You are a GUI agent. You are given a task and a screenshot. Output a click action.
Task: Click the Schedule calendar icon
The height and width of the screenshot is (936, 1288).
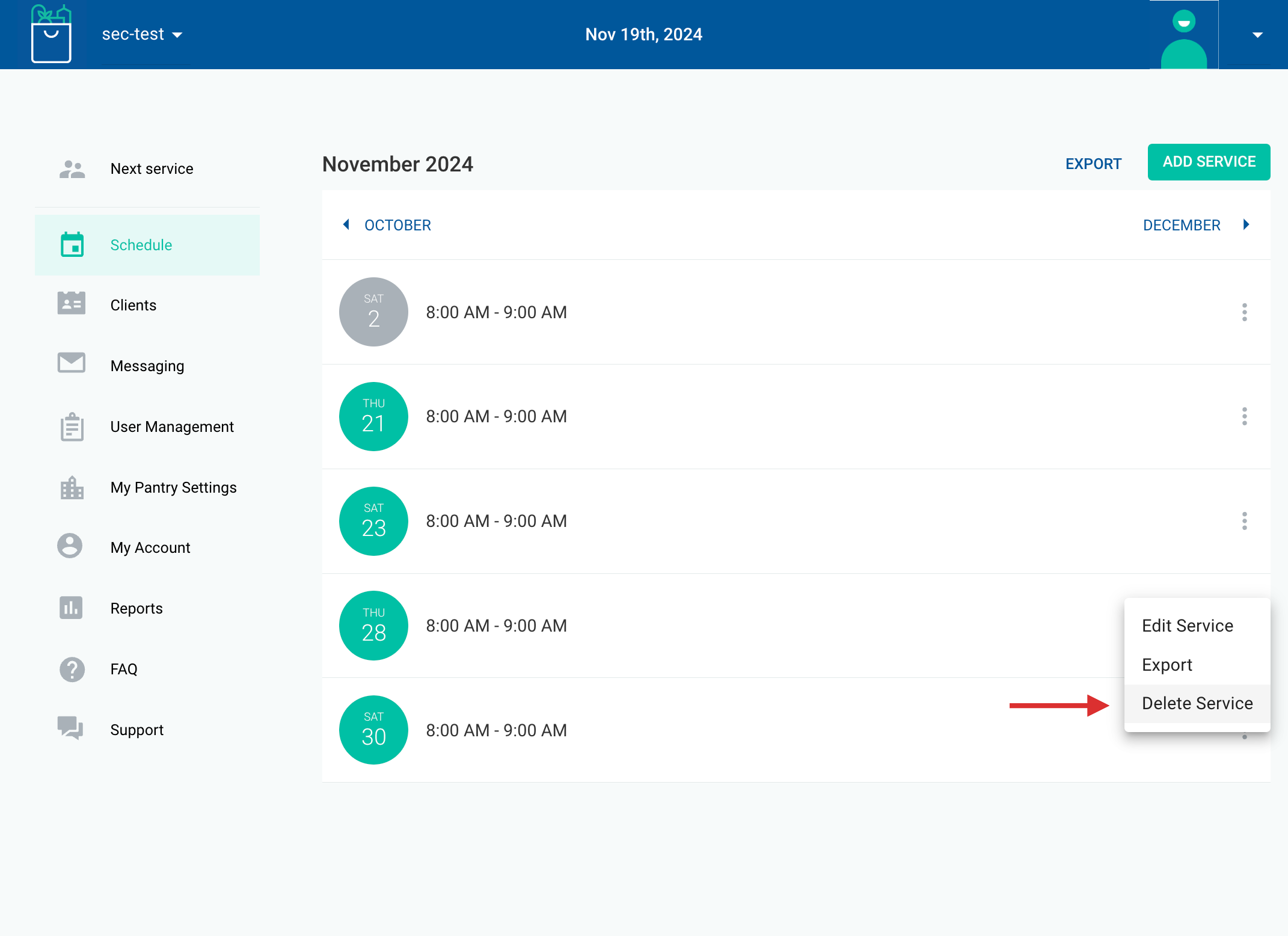[x=72, y=245]
